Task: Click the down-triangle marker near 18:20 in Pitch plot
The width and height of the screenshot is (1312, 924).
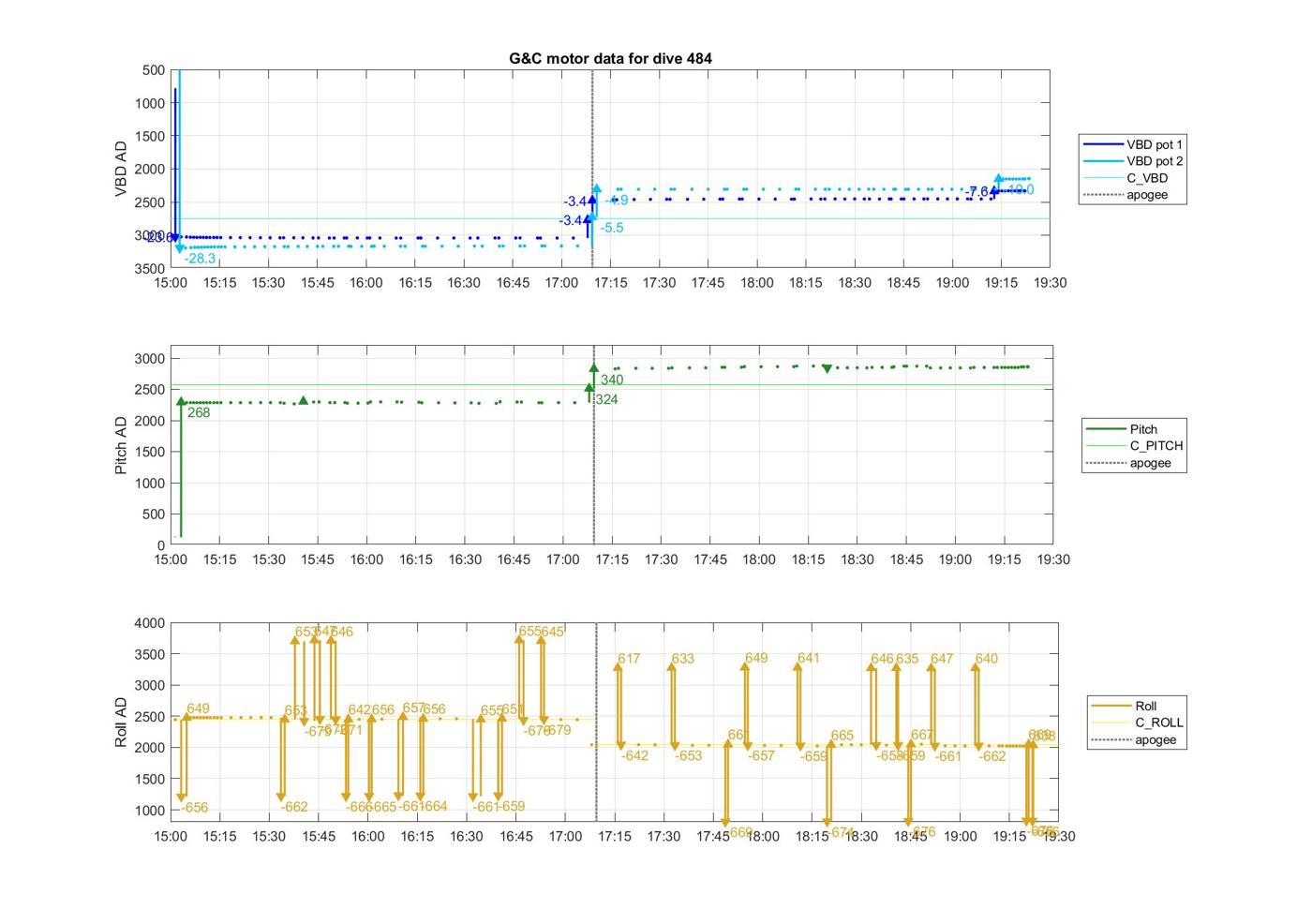Action: pos(827,369)
